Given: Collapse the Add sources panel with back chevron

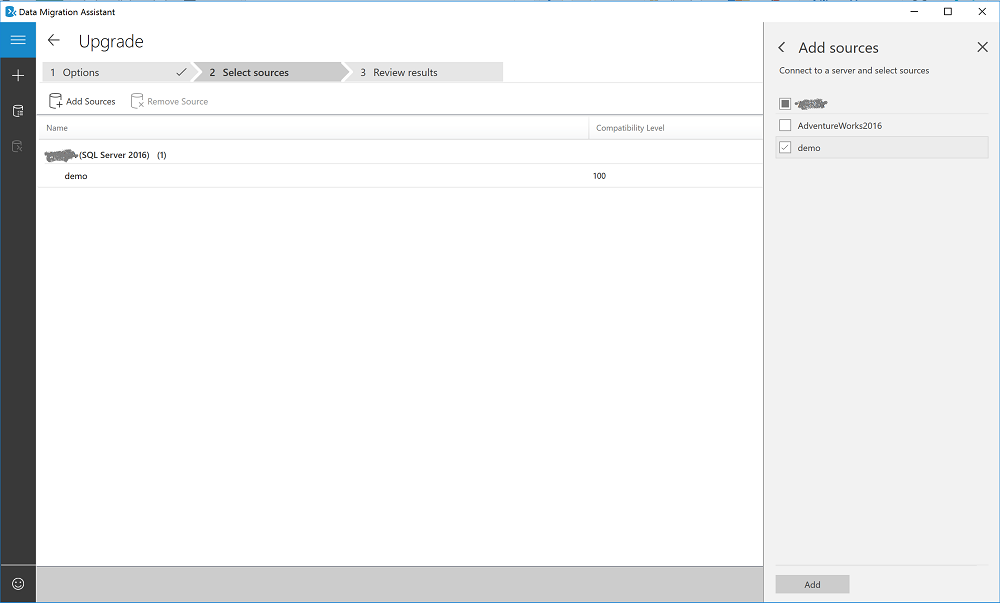Looking at the screenshot, I should pyautogui.click(x=782, y=47).
